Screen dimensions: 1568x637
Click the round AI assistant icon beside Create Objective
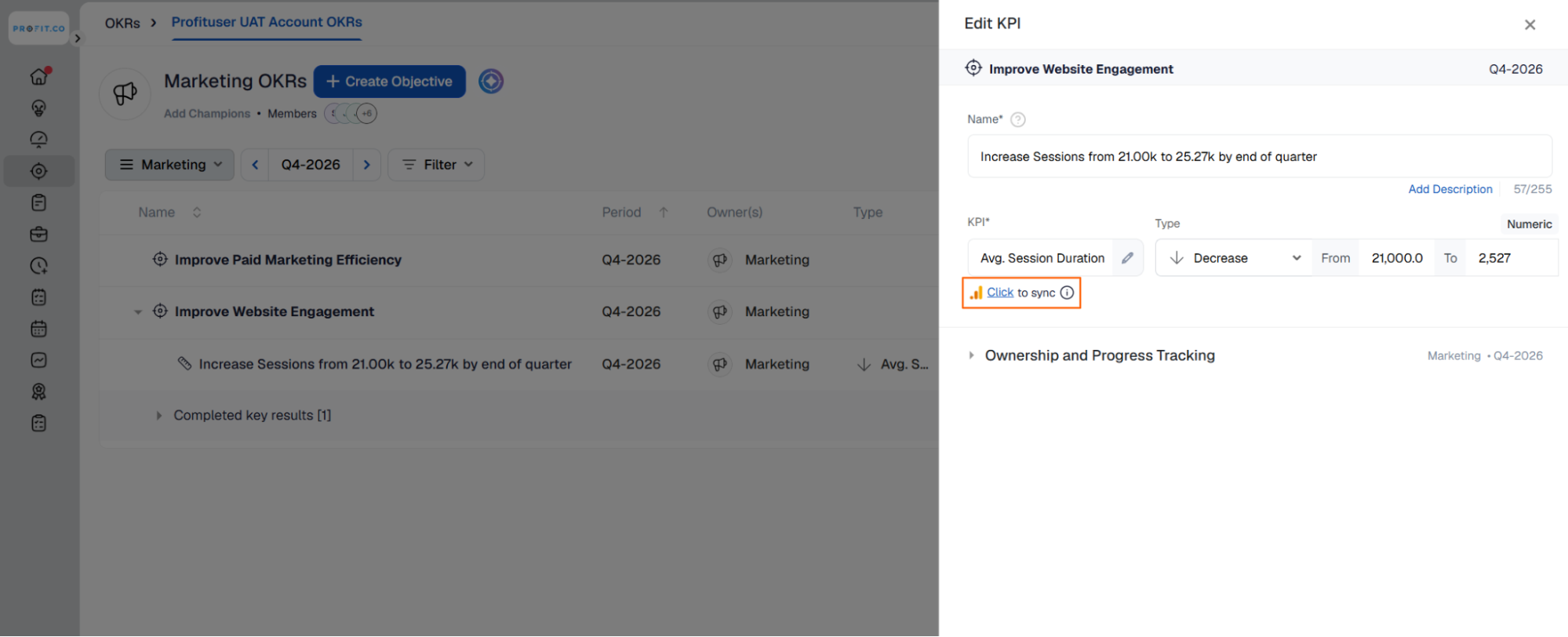point(491,81)
